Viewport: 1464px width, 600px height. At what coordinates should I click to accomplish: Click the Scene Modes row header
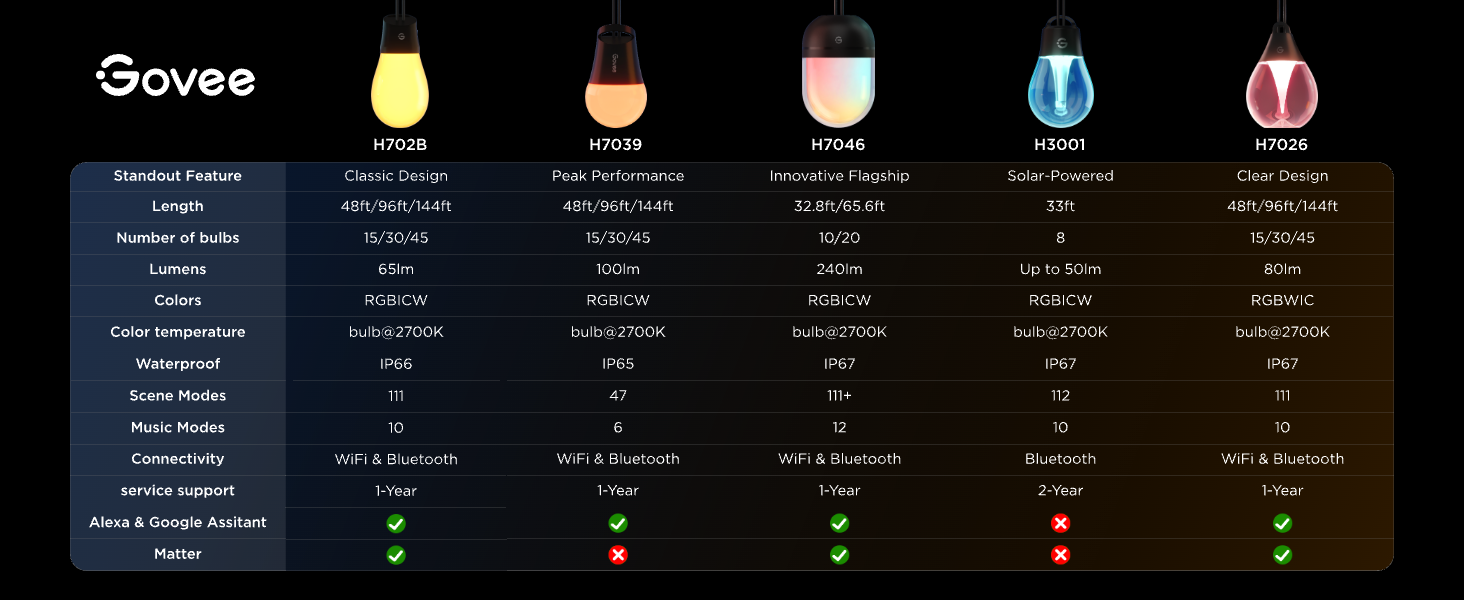(x=178, y=396)
